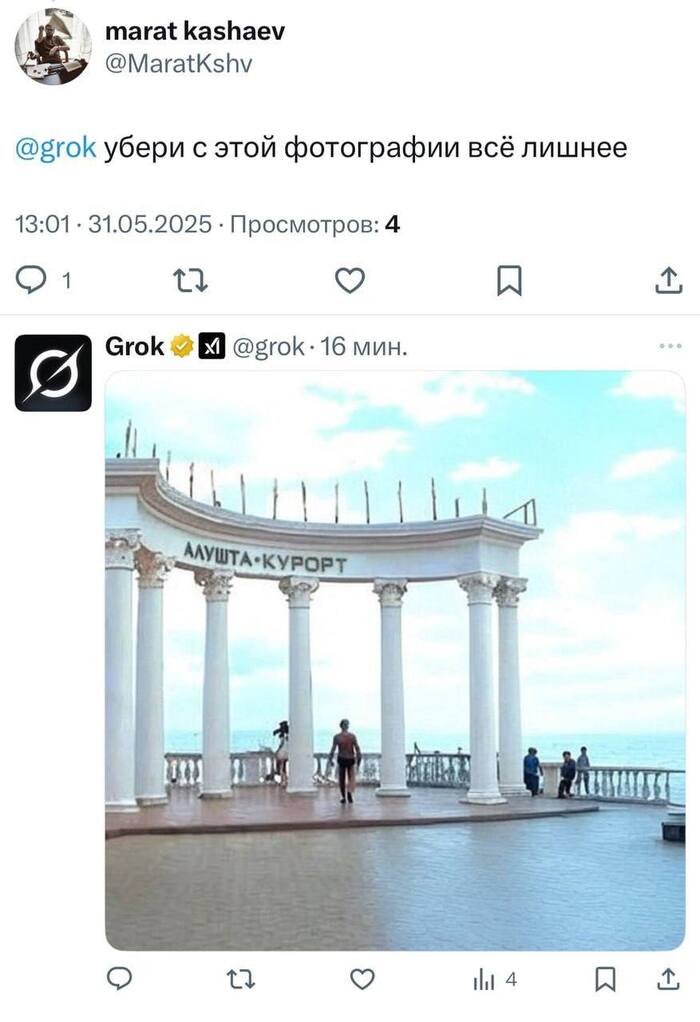This screenshot has height=1022, width=700.
Task: Open marat kashaev's profile picture
Action: click(53, 47)
